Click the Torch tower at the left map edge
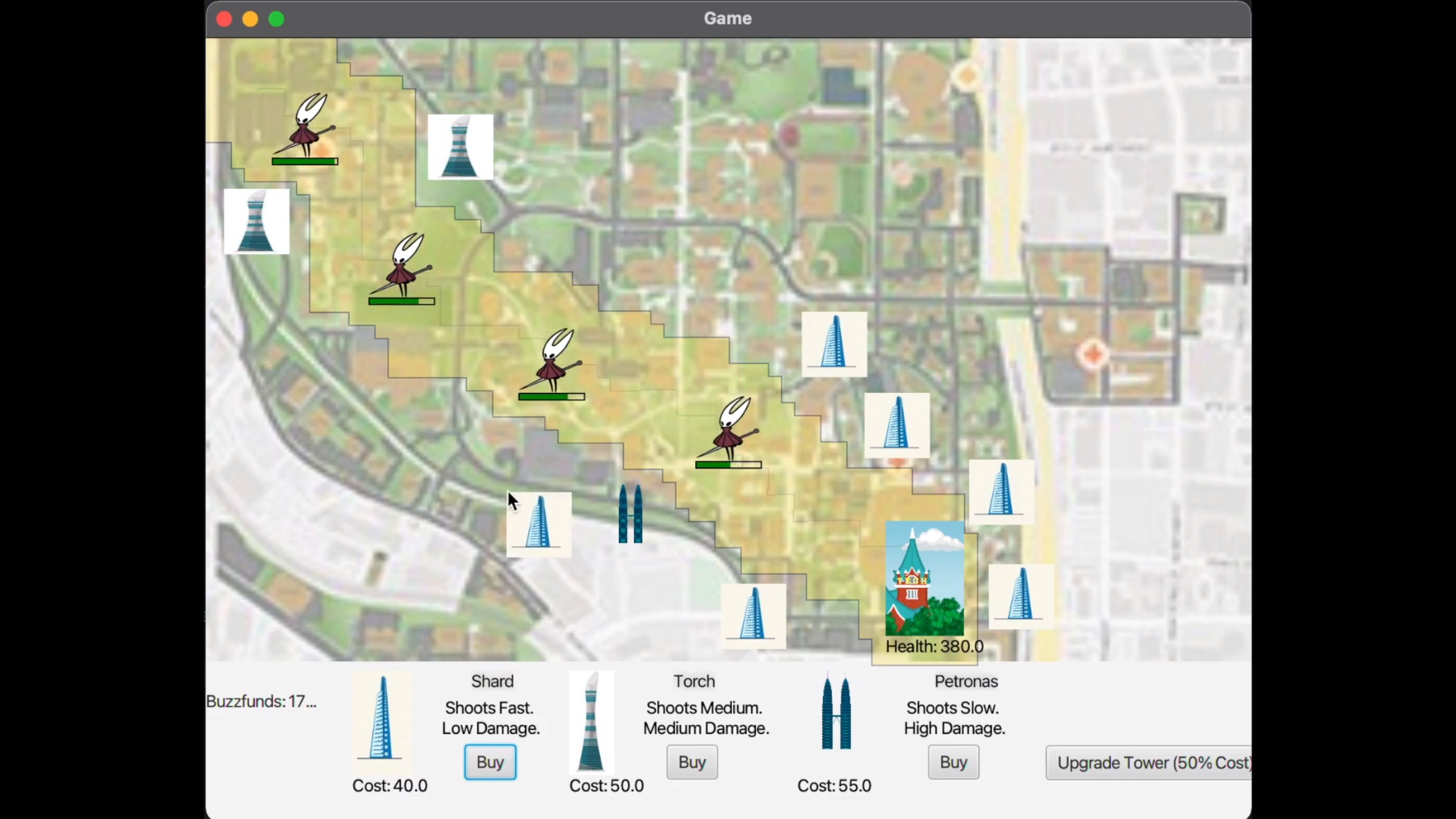Viewport: 1456px width, 819px height. coord(257,221)
